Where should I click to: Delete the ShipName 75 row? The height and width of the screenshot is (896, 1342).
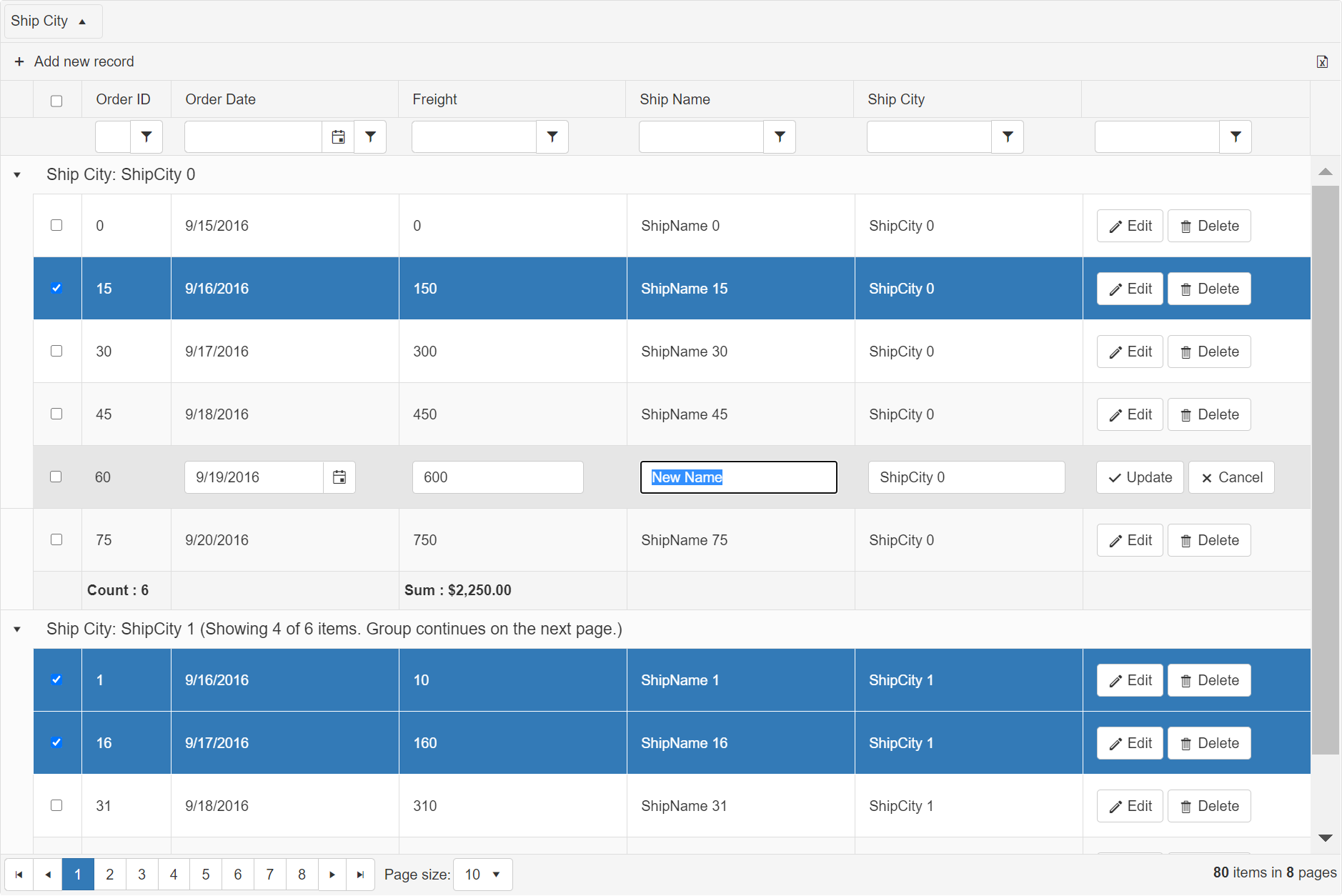pyautogui.click(x=1209, y=540)
